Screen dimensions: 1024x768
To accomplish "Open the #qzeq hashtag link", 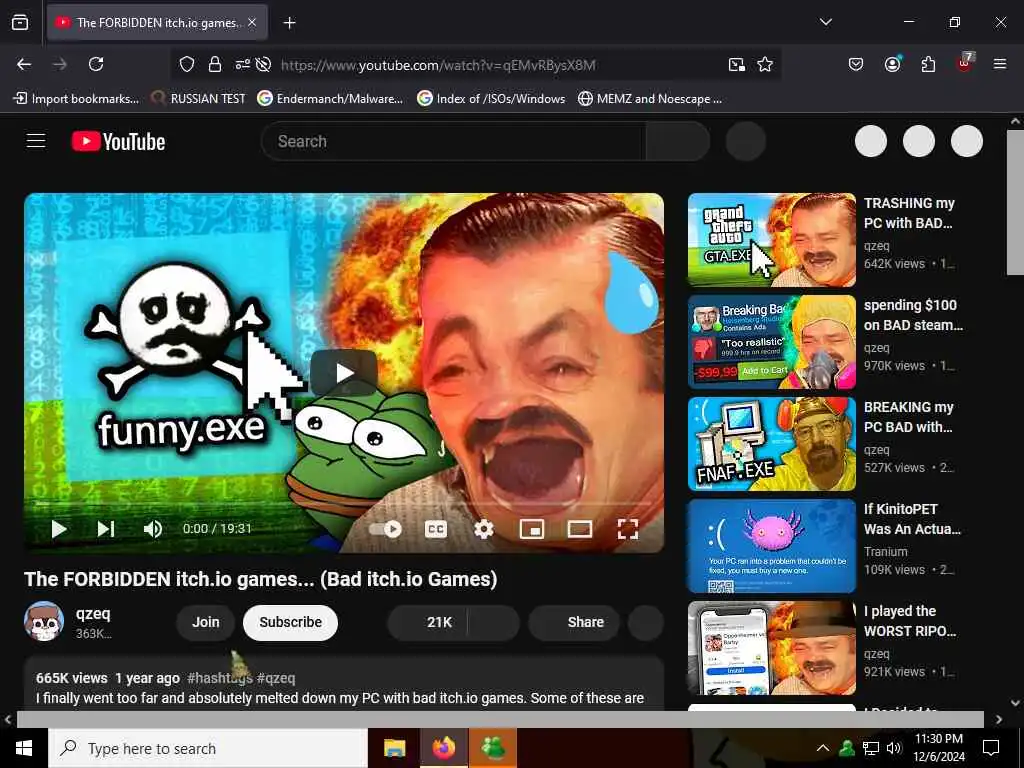I will 276,678.
